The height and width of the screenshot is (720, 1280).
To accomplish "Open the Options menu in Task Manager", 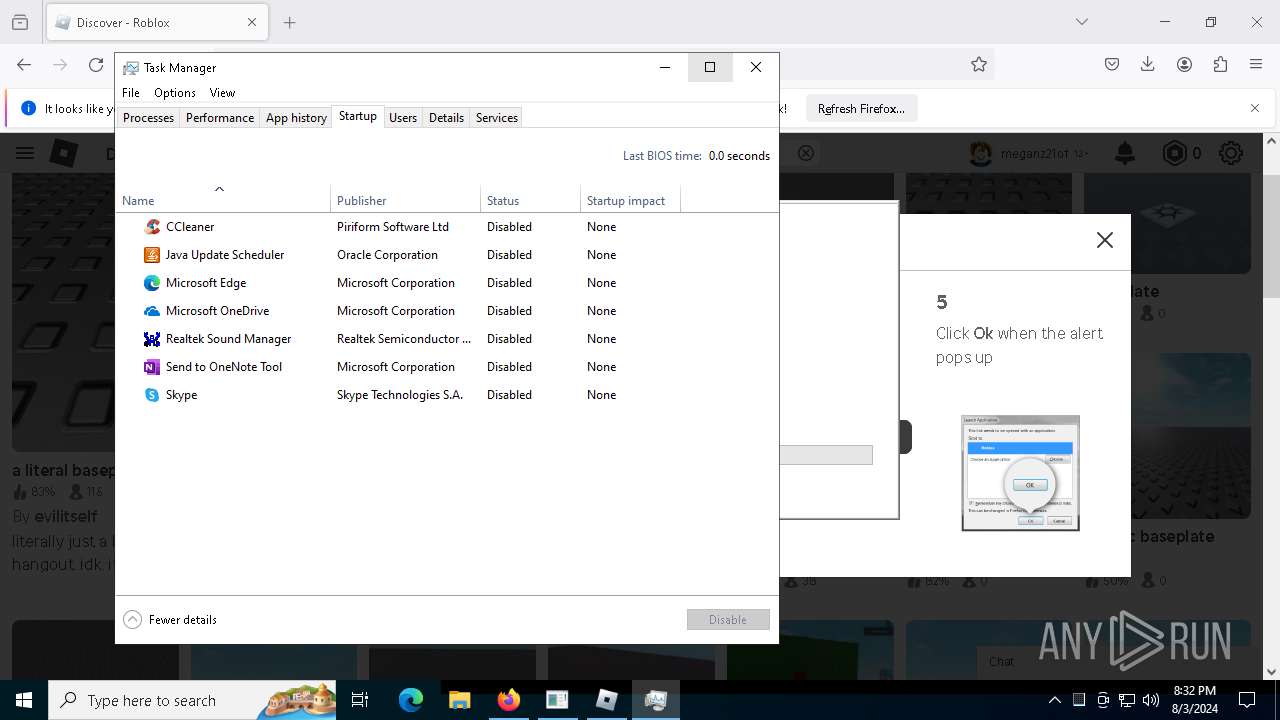I will [175, 93].
